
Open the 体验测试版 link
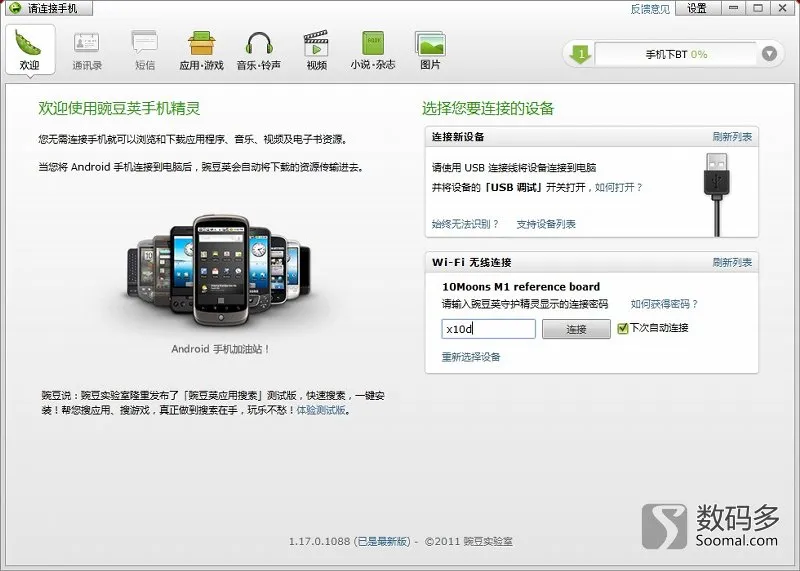click(321, 410)
